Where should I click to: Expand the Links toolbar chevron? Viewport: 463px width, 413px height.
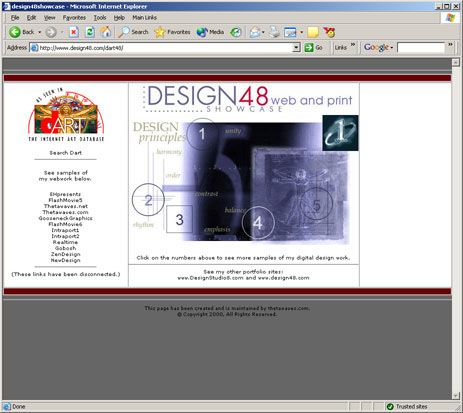pyautogui.click(x=353, y=45)
